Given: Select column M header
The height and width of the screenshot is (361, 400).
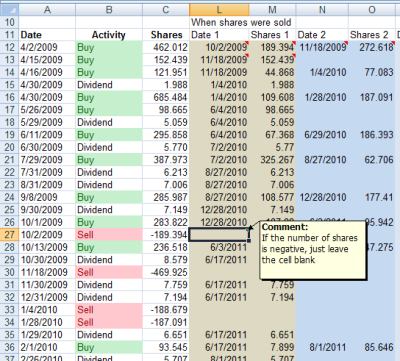Looking at the screenshot, I should click(x=272, y=10).
